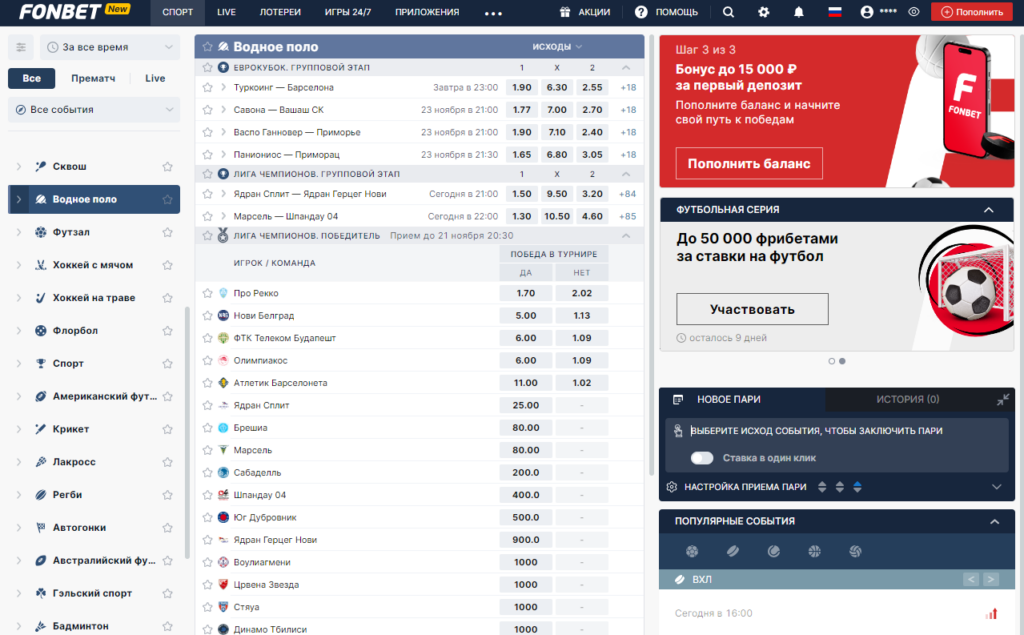Screen dimensions: 1024x635
Task: Star the Про Рекко team row
Action: pyautogui.click(x=208, y=293)
